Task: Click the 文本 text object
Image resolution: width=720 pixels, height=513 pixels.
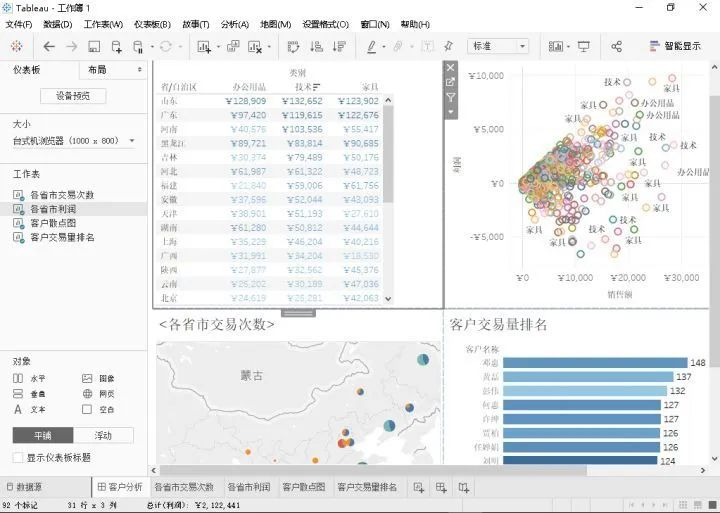Action: click(29, 409)
